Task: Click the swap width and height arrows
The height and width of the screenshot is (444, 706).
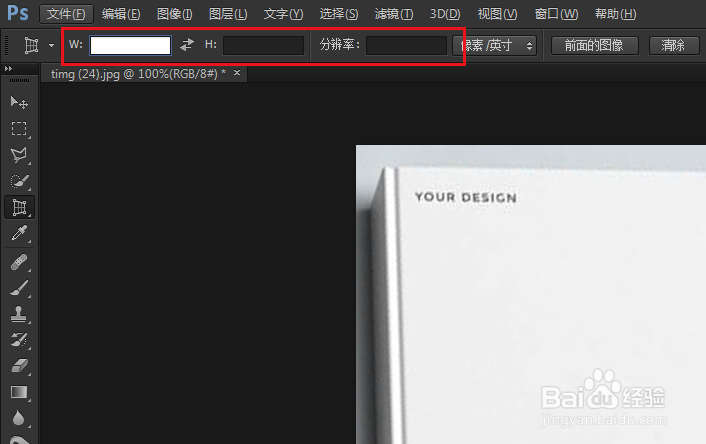Action: (187, 45)
